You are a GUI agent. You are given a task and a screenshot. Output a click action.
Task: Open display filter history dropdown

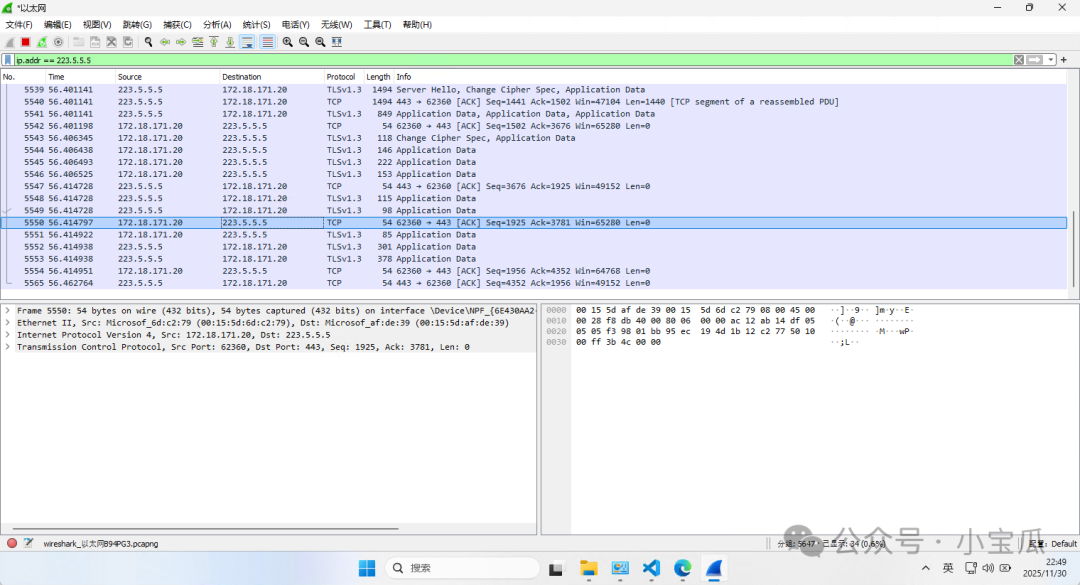pyautogui.click(x=1051, y=60)
